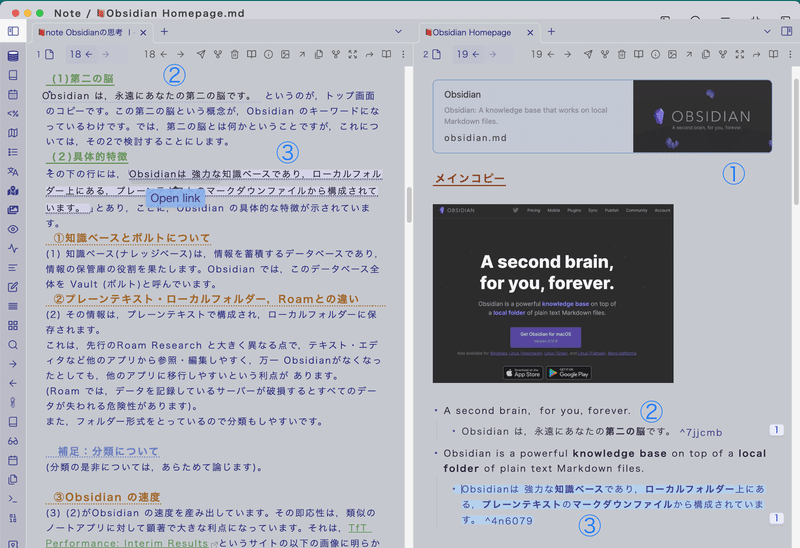Expand right pane tab list chevron
The height and width of the screenshot is (548, 800).
coord(767,32)
